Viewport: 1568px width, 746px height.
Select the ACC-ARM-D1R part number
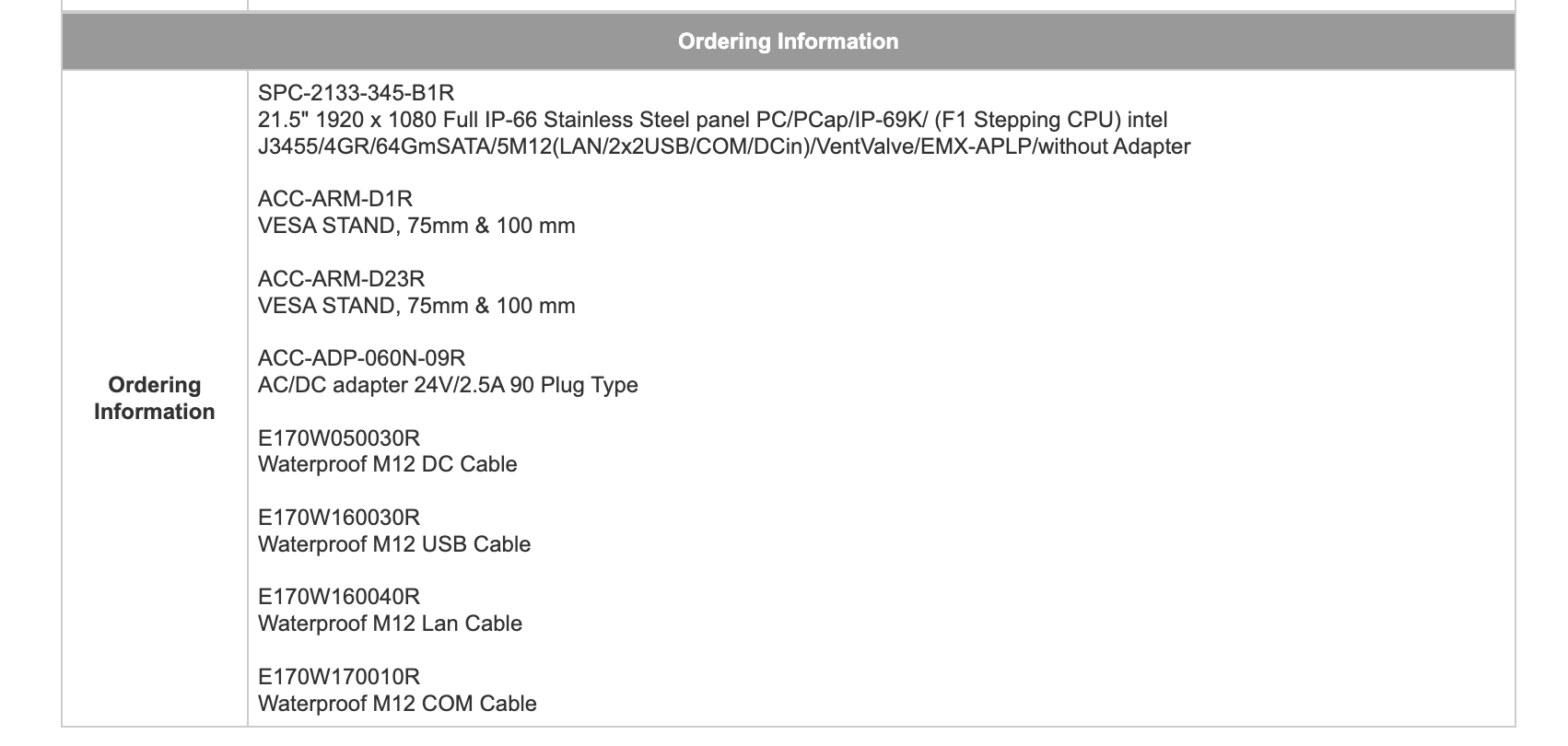335,199
